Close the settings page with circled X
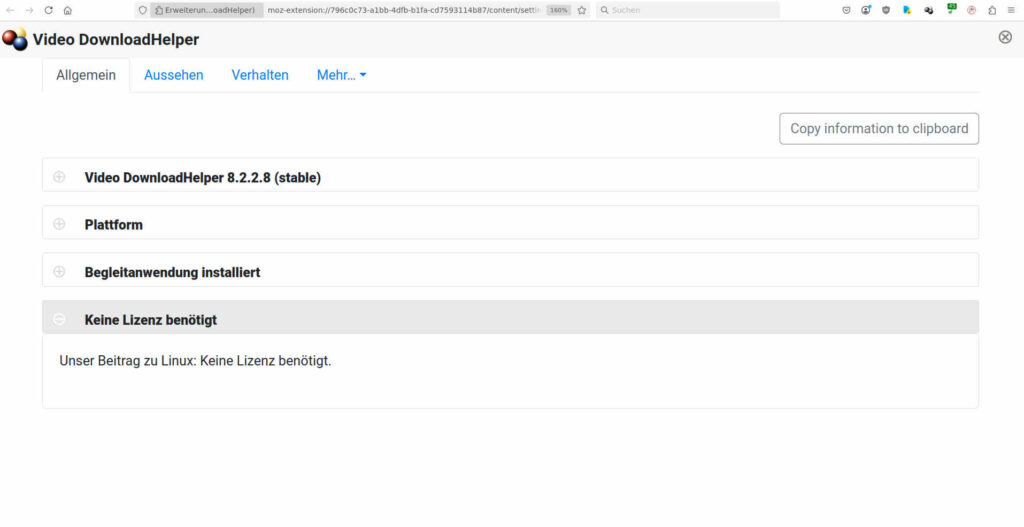1024x527 pixels. pos(1005,37)
